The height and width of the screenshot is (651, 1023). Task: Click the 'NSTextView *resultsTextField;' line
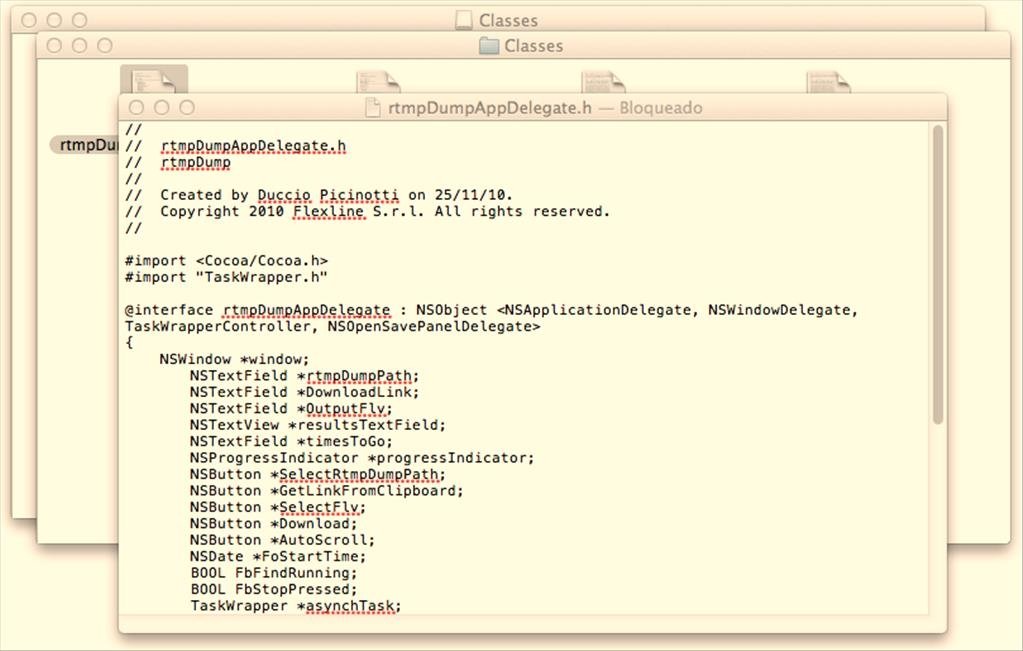318,425
